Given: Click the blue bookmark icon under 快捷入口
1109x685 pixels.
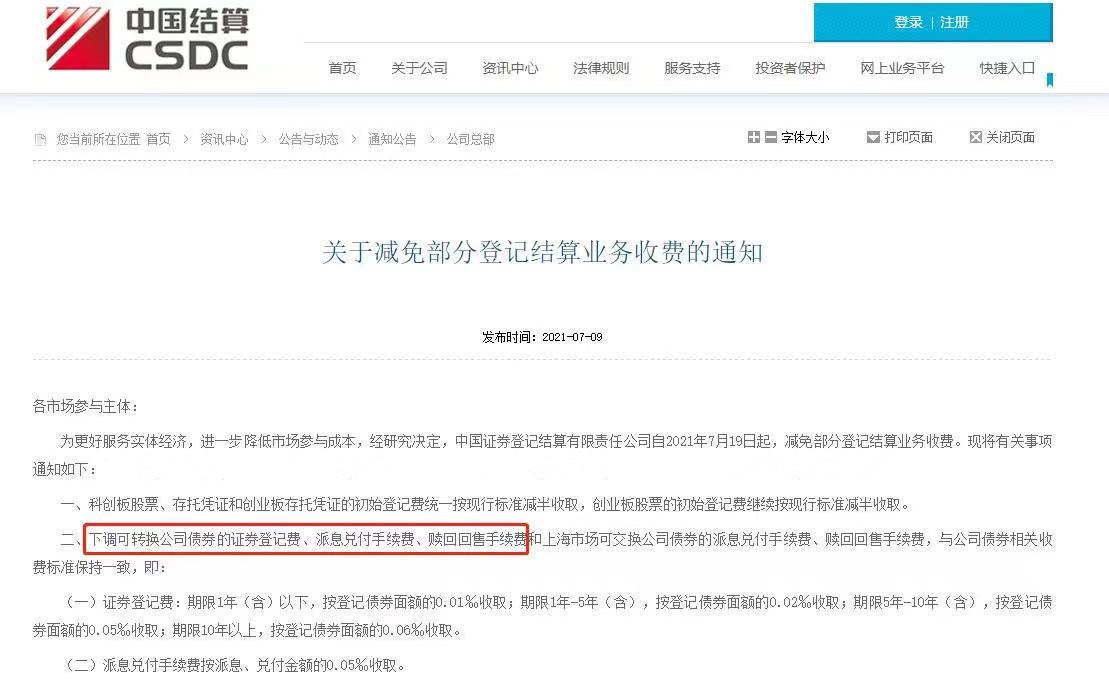Looking at the screenshot, I should 1050,80.
